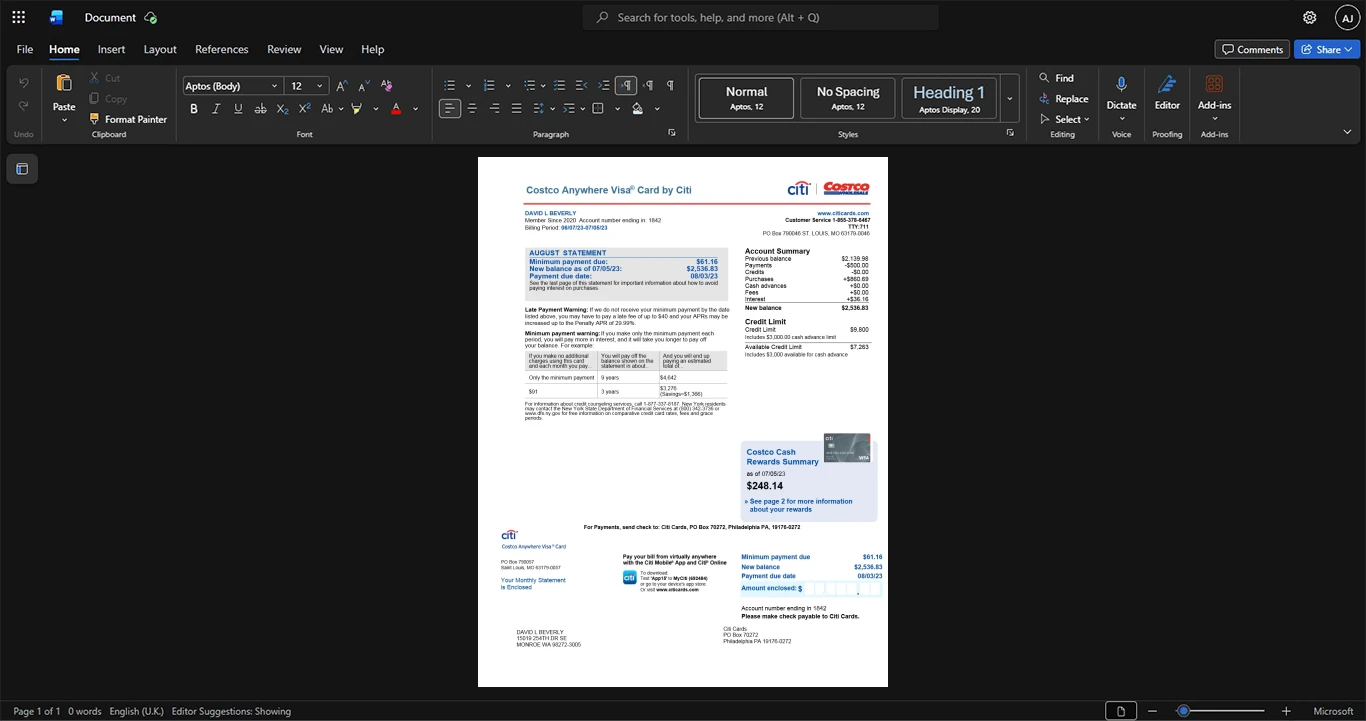
Task: Open the Editor proofing tool
Action: coord(1167,91)
